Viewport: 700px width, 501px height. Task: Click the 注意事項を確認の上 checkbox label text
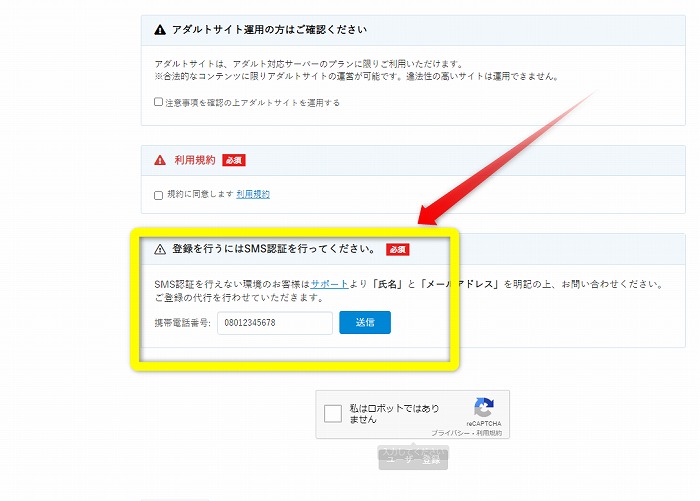click(x=253, y=102)
